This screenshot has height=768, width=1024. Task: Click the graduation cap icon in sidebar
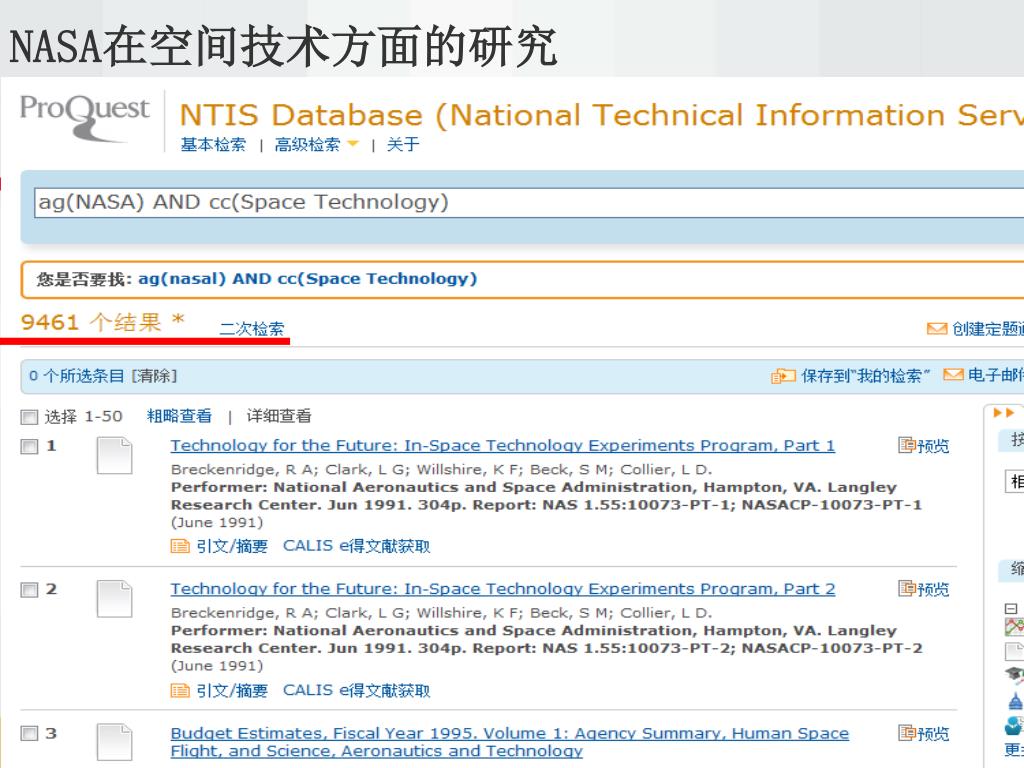[1015, 675]
